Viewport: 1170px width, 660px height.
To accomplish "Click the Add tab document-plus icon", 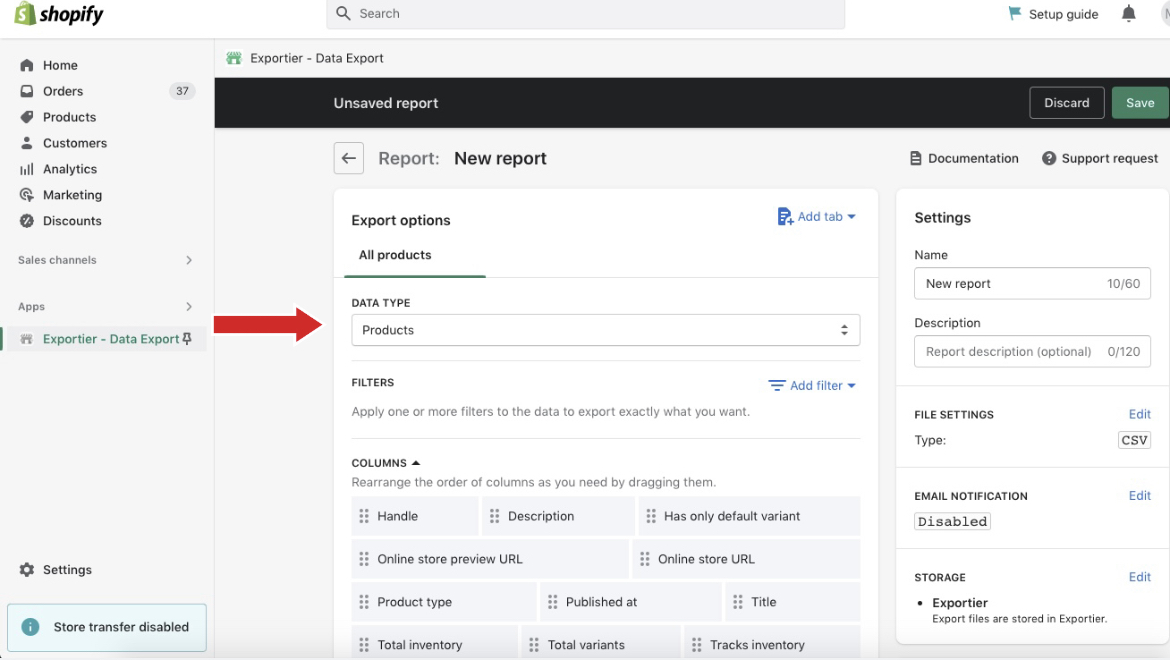I will point(785,216).
